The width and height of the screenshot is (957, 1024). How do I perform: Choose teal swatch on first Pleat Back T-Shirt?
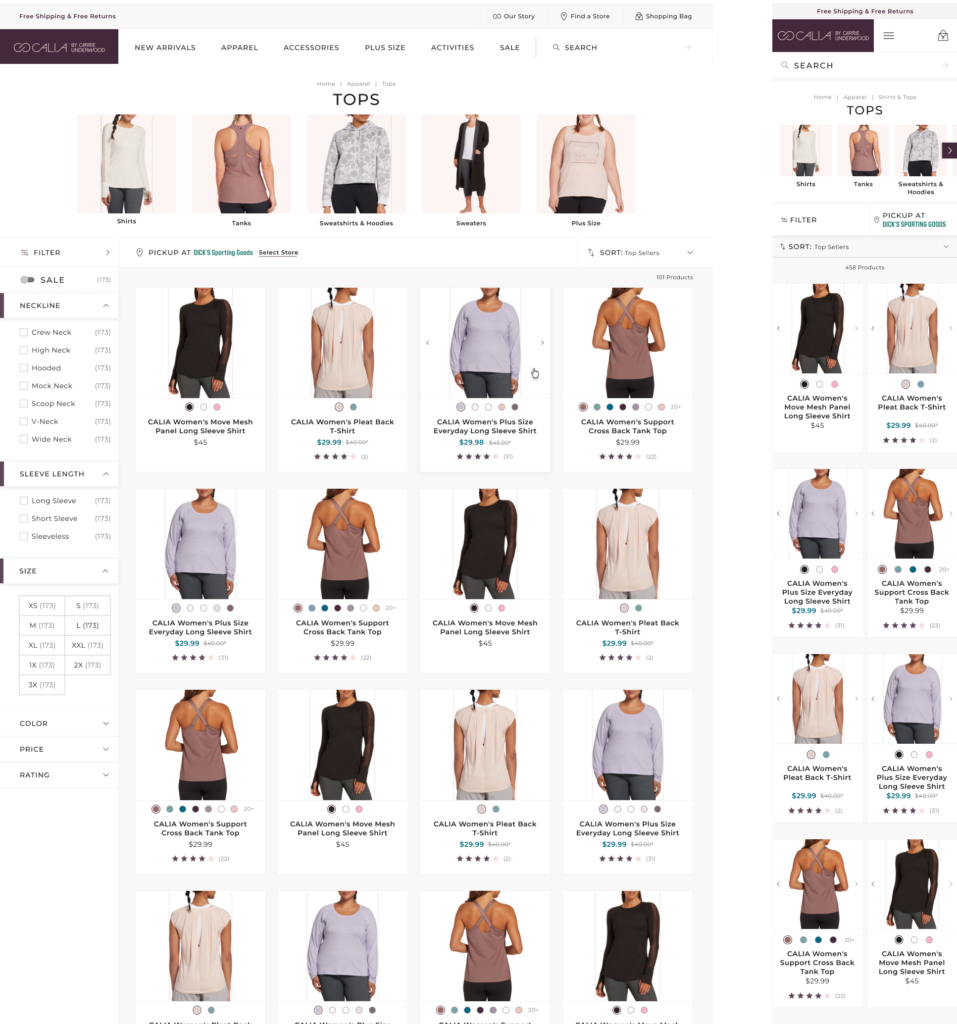353,407
